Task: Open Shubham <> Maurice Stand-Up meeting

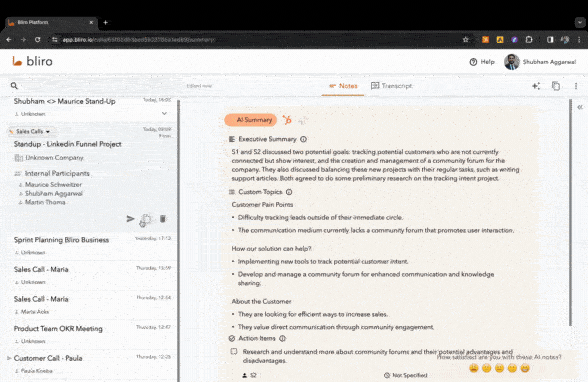Action: click(64, 101)
